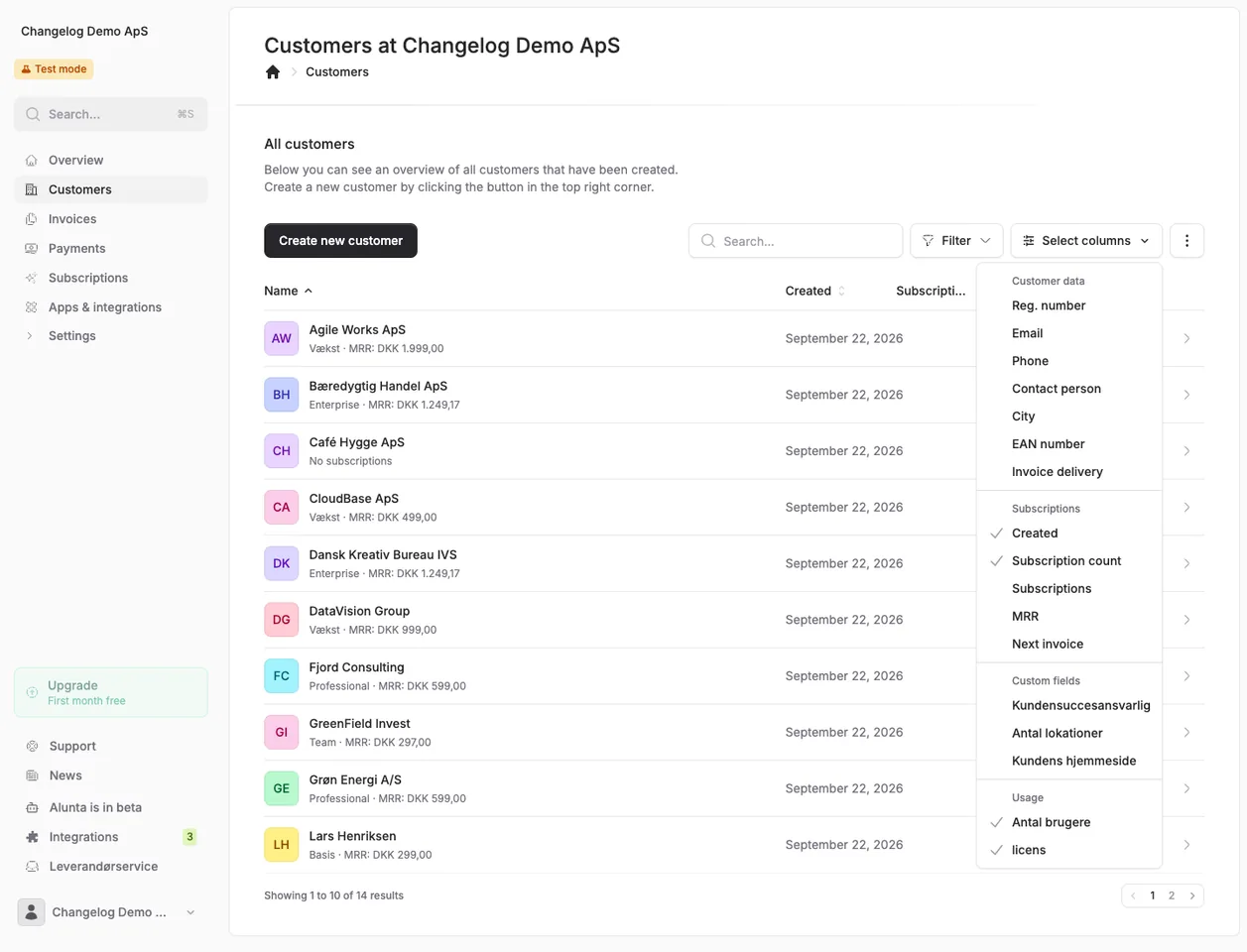Click the DK avatar for Dansk Kreativ Bureau
The width and height of the screenshot is (1247, 952).
[x=282, y=563]
